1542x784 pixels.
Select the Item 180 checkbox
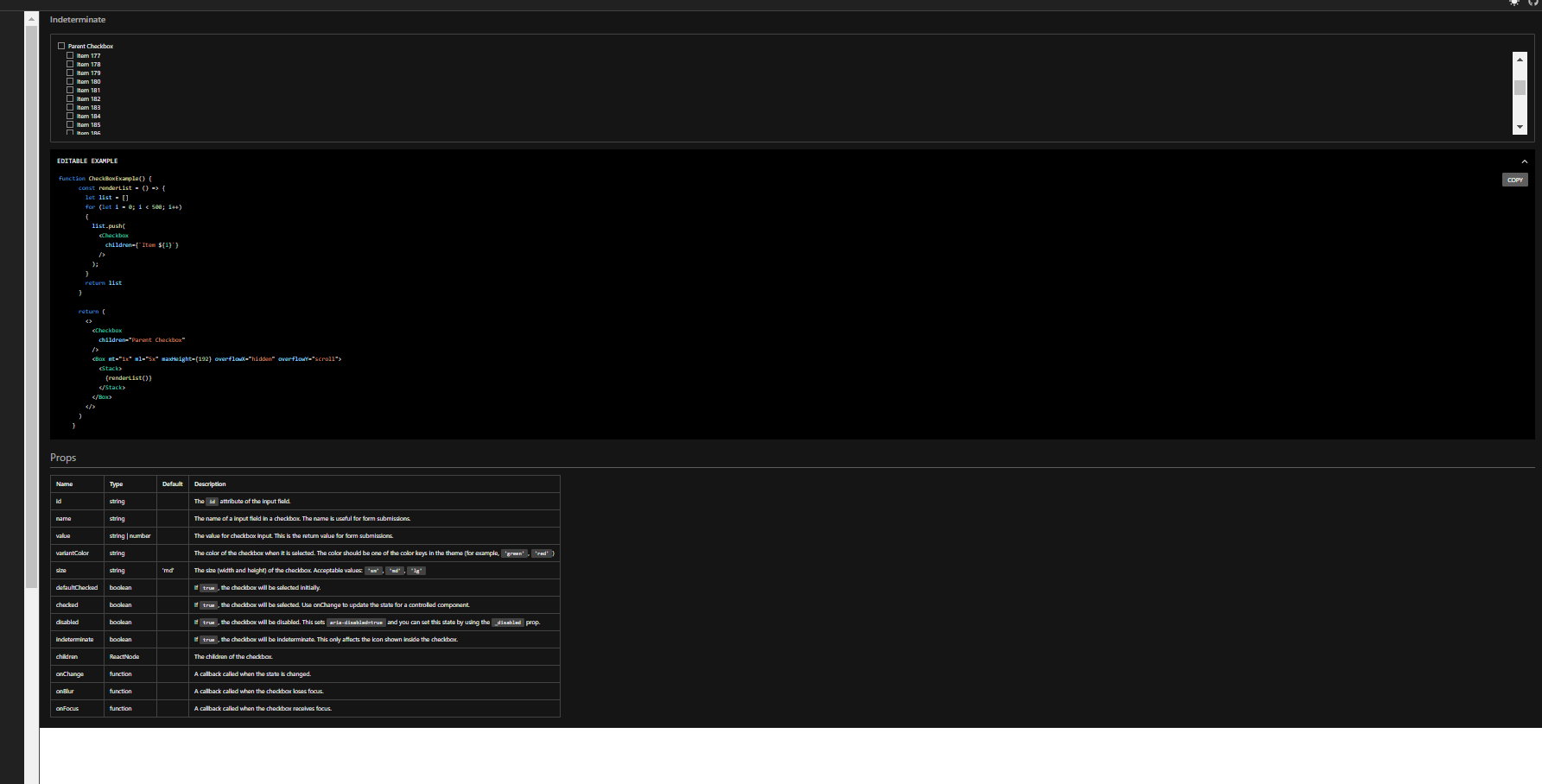[x=70, y=81]
